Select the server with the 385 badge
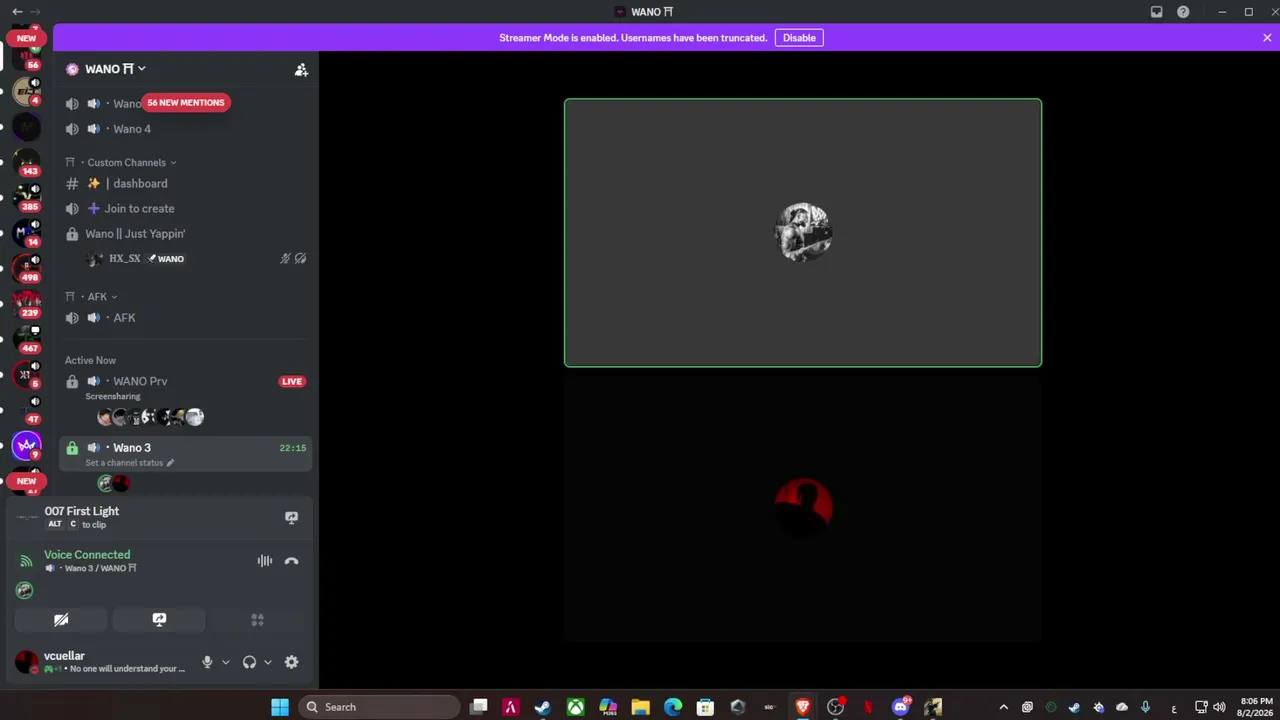The image size is (1280, 720). point(27,197)
